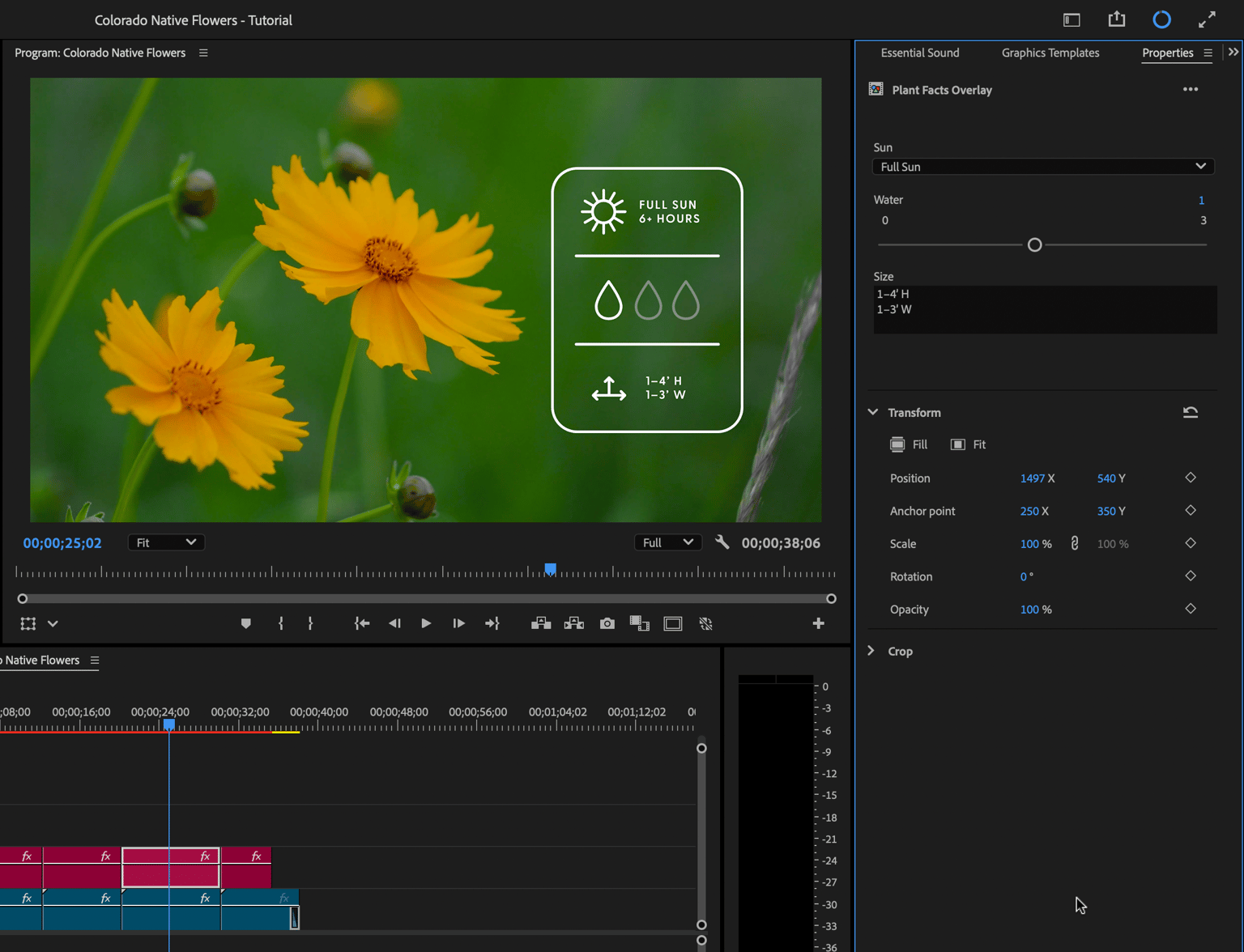
Task: Step back one frame
Action: 394,624
